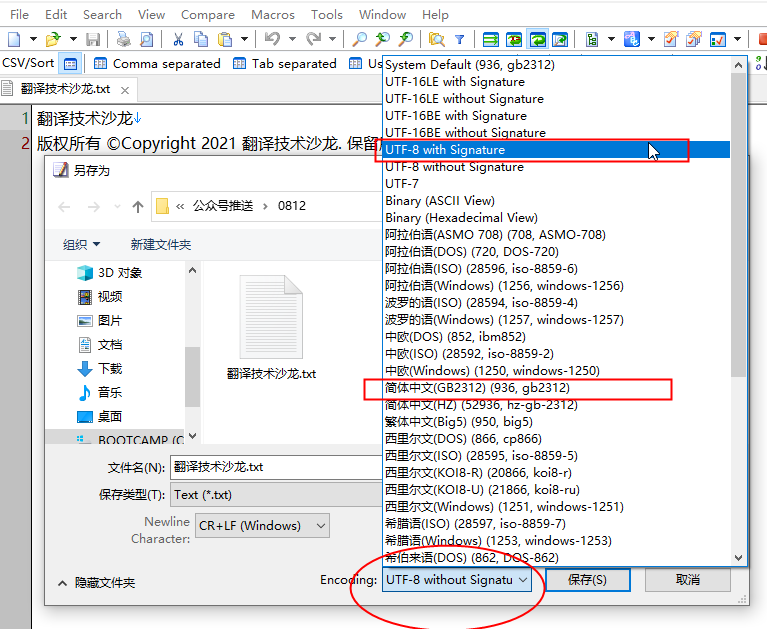Open the Newline Character CR+LF combo box
This screenshot has width=767, height=629.
point(262,526)
